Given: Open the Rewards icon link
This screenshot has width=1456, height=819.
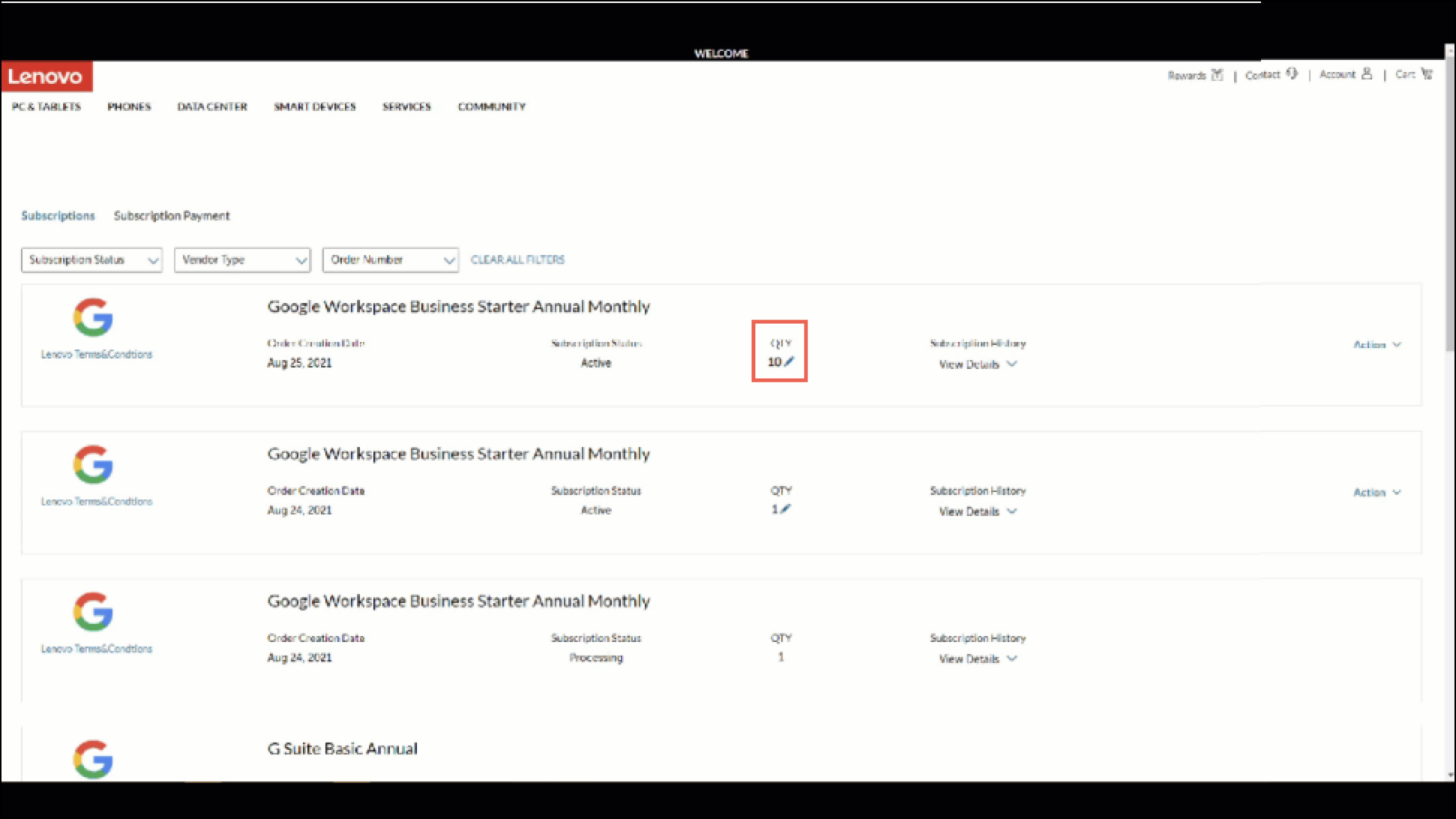Looking at the screenshot, I should [x=1217, y=74].
